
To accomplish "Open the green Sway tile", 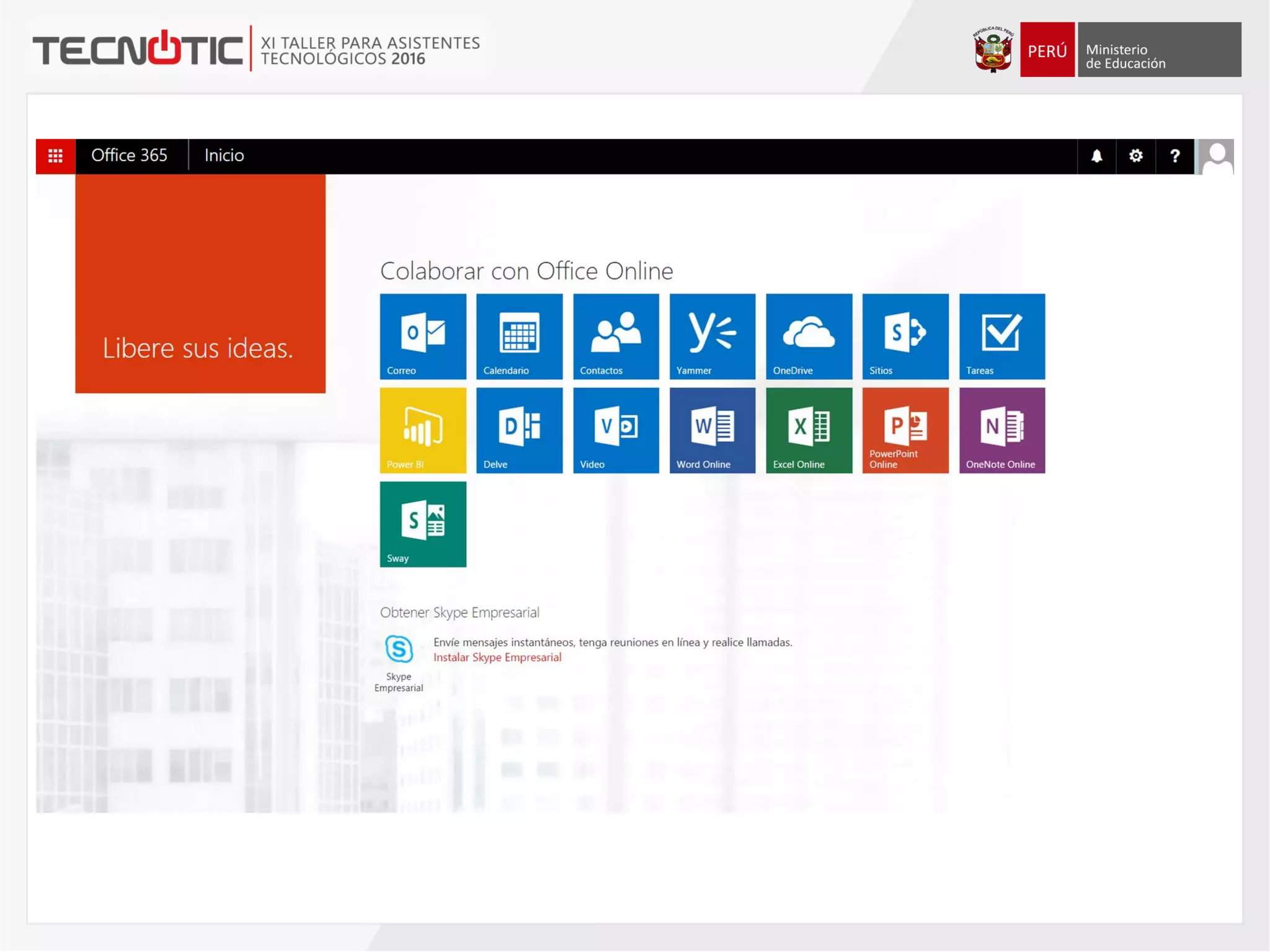I will pyautogui.click(x=423, y=524).
